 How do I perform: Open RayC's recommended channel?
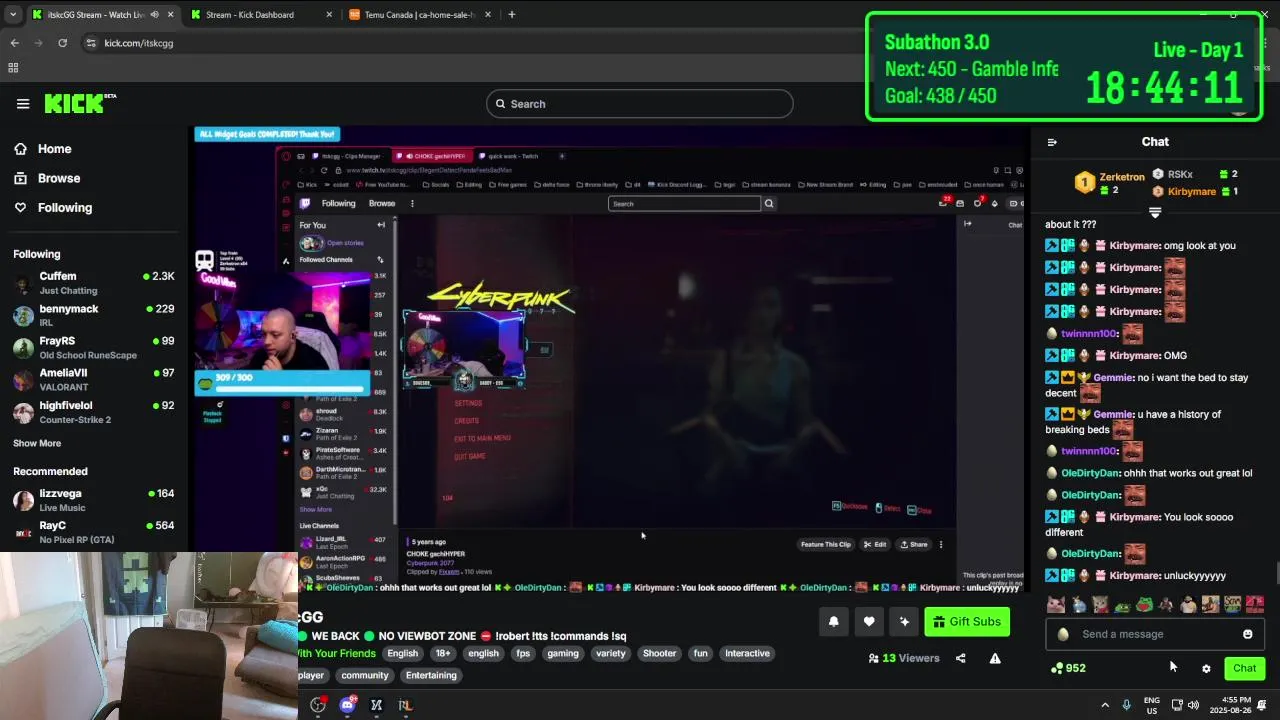coord(94,532)
